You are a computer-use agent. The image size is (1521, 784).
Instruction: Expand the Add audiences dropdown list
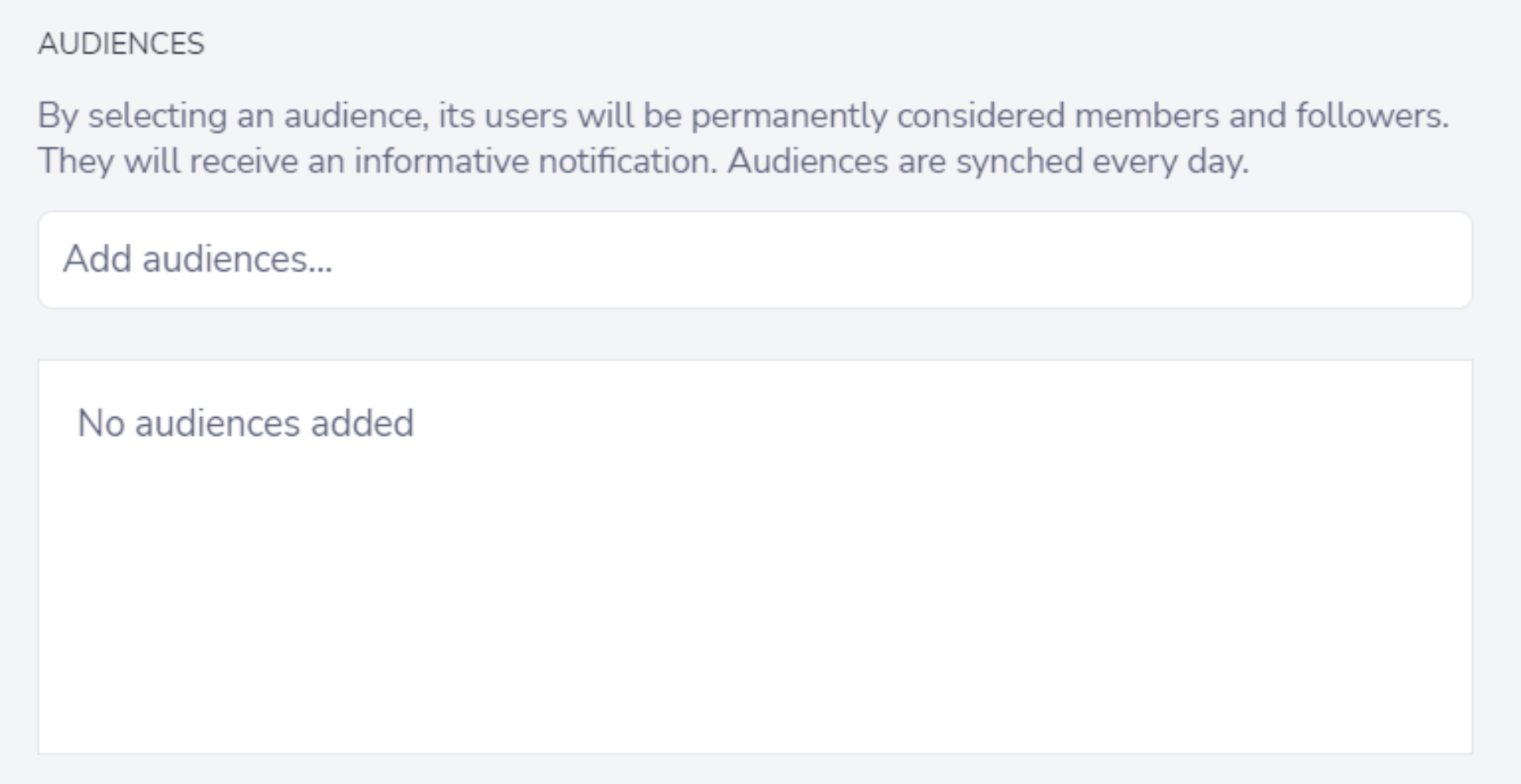(x=755, y=260)
